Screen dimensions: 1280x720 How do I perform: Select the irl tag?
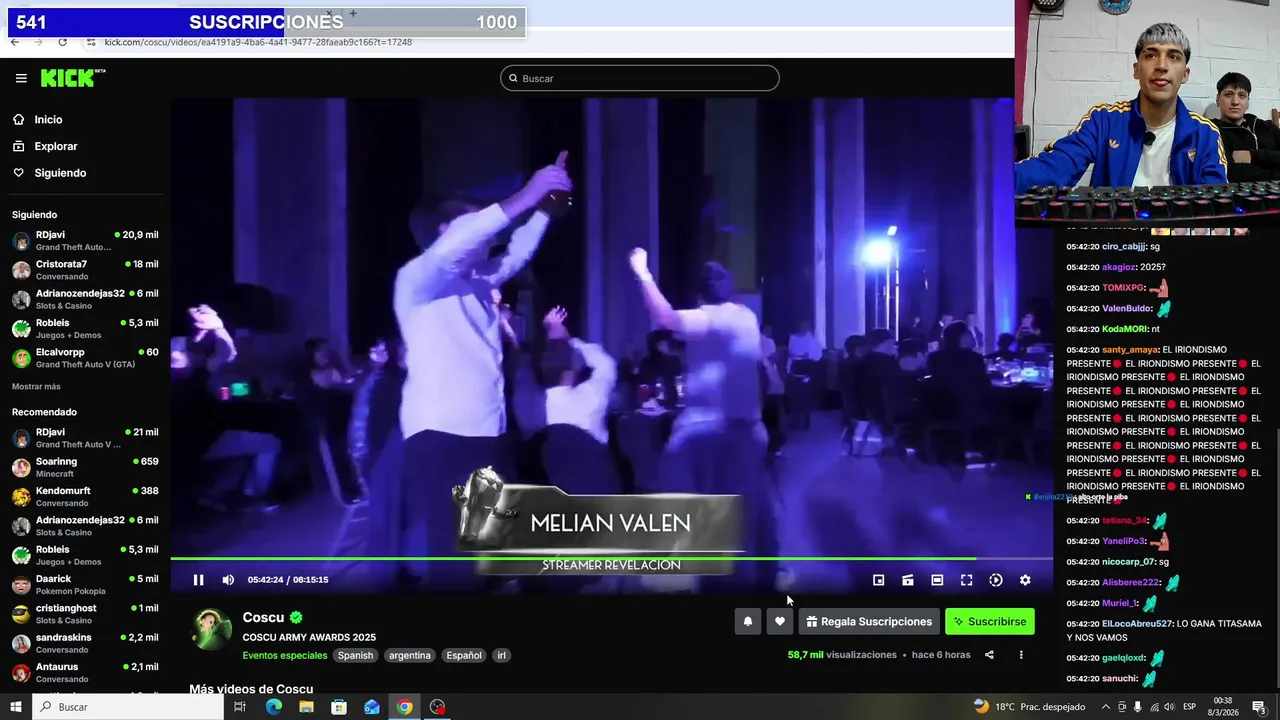point(502,655)
